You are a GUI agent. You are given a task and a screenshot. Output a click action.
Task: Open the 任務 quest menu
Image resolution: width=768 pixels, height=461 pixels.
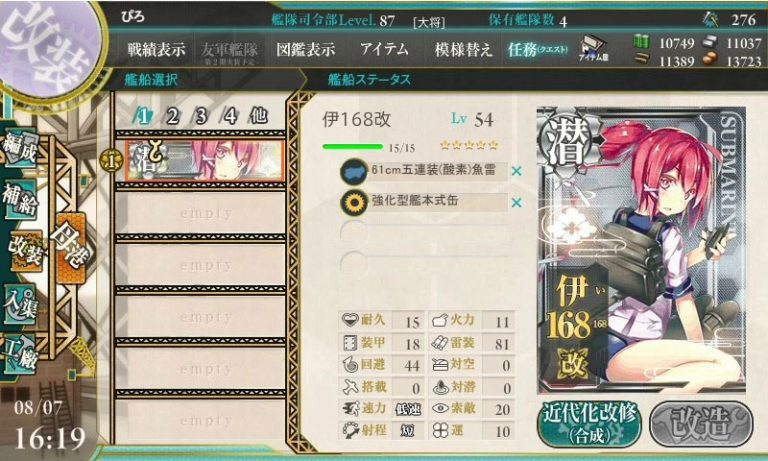(x=538, y=49)
